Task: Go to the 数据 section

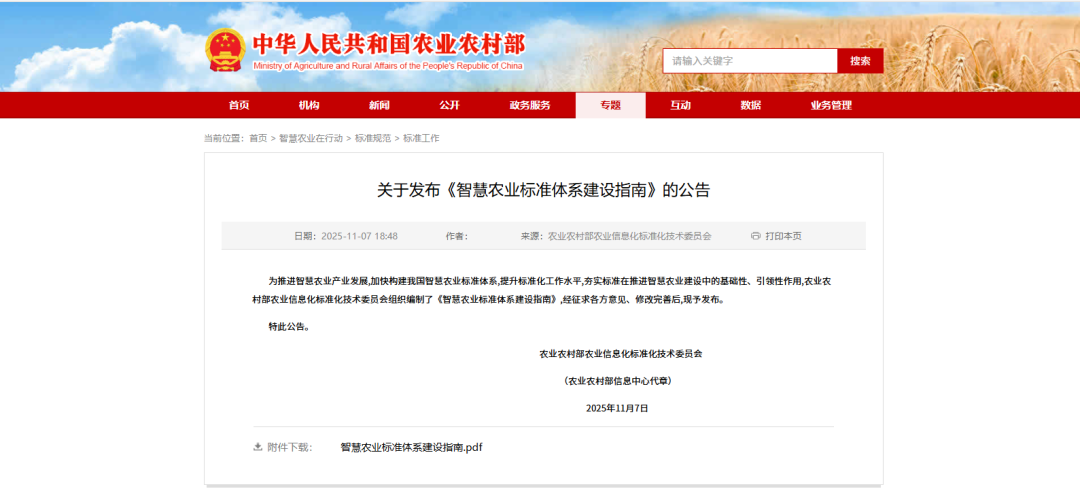Action: [751, 105]
